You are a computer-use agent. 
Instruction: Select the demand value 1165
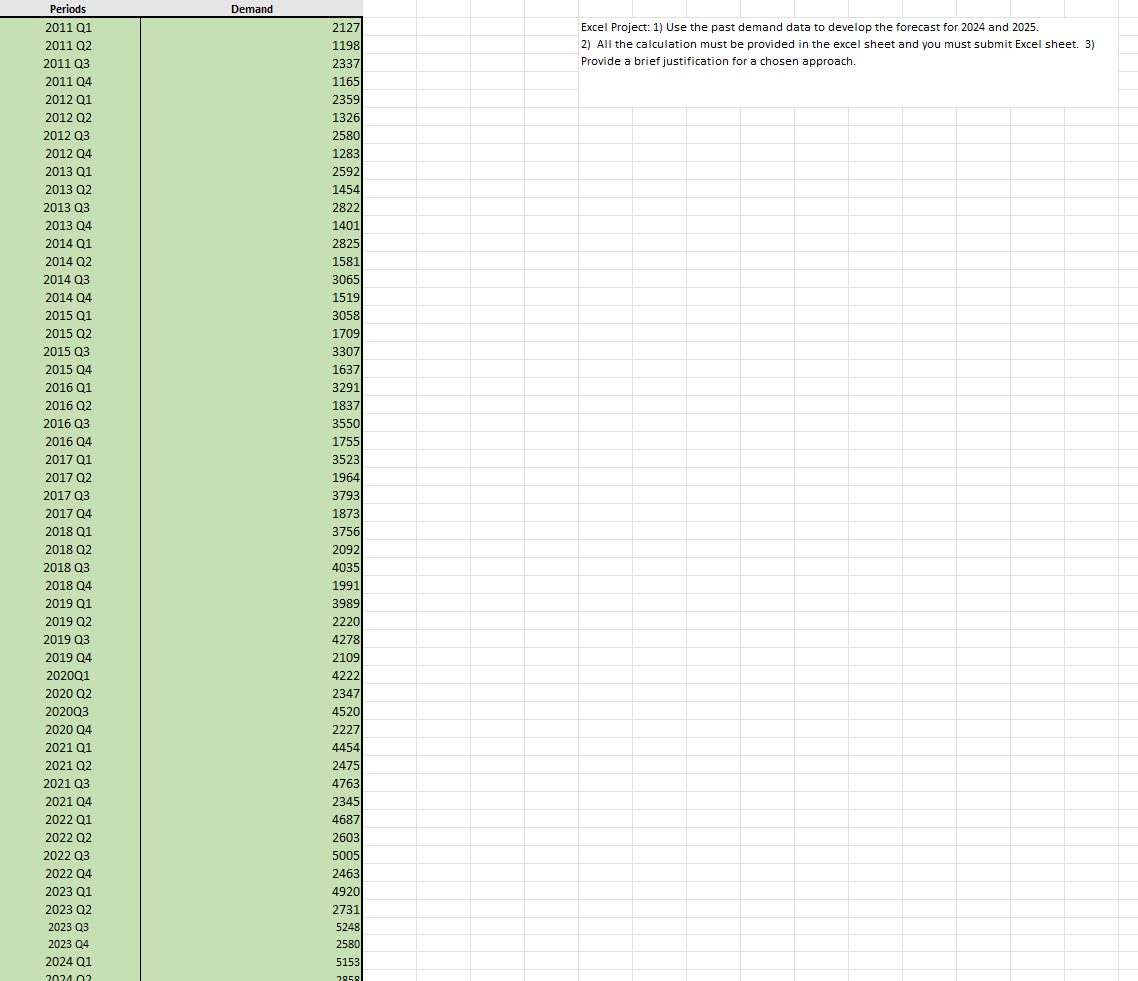250,81
